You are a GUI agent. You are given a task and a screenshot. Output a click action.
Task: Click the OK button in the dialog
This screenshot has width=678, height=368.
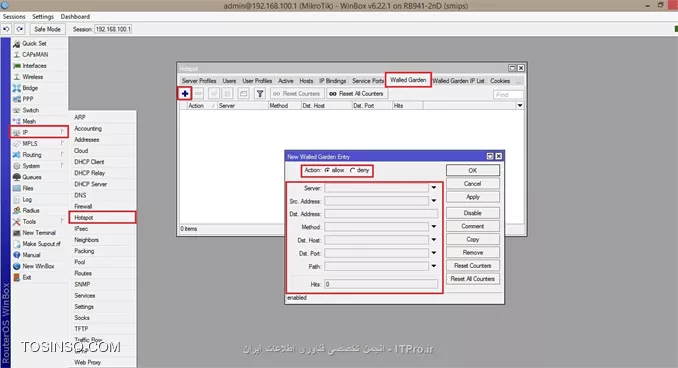(x=473, y=170)
